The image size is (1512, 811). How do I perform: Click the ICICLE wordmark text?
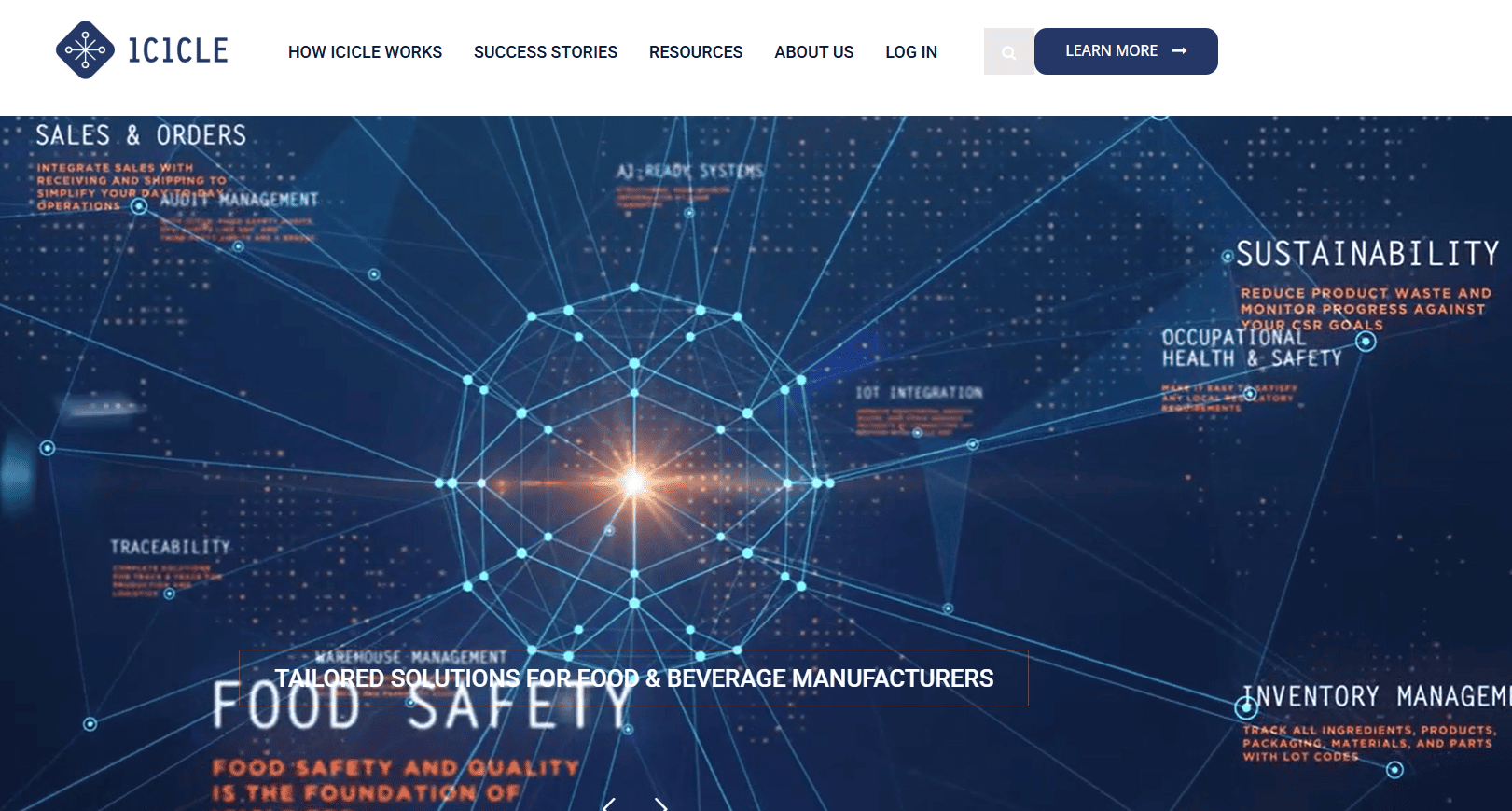click(178, 50)
